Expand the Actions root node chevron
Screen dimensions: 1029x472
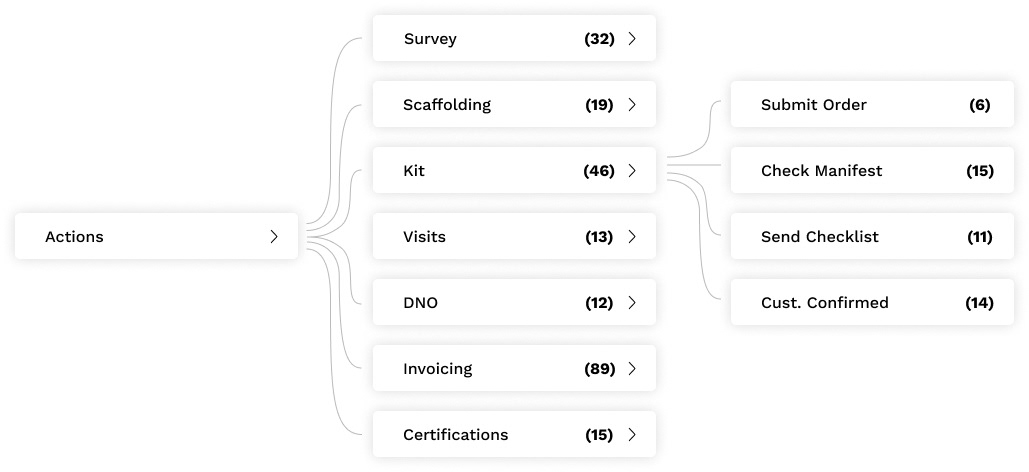tap(274, 236)
